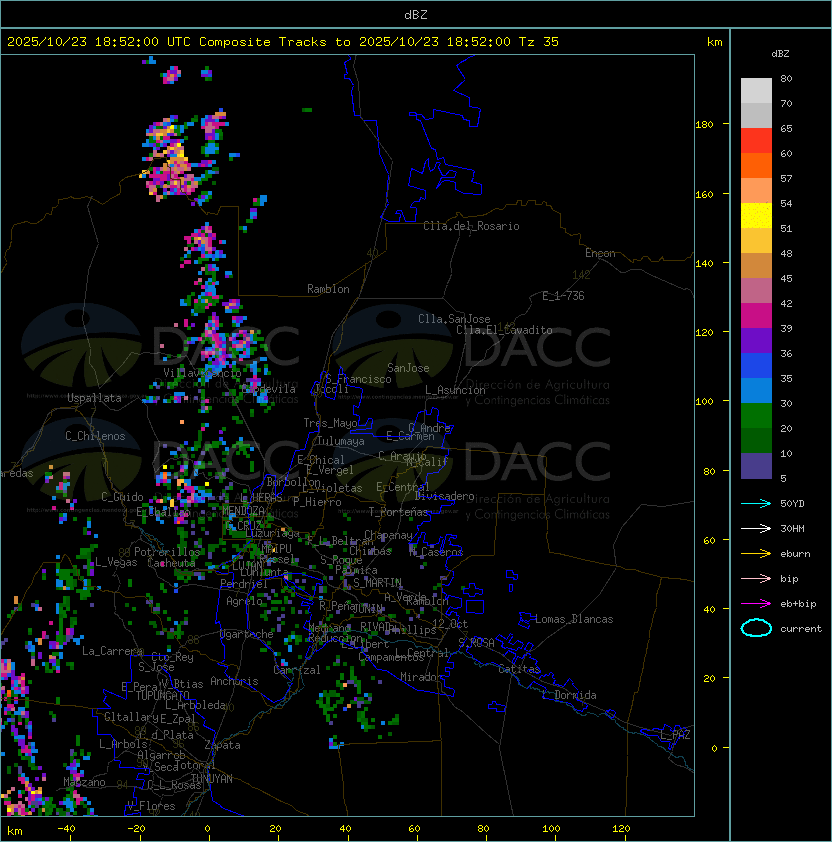The height and width of the screenshot is (842, 832).
Task: Click the Manzano label
Action: click(84, 782)
